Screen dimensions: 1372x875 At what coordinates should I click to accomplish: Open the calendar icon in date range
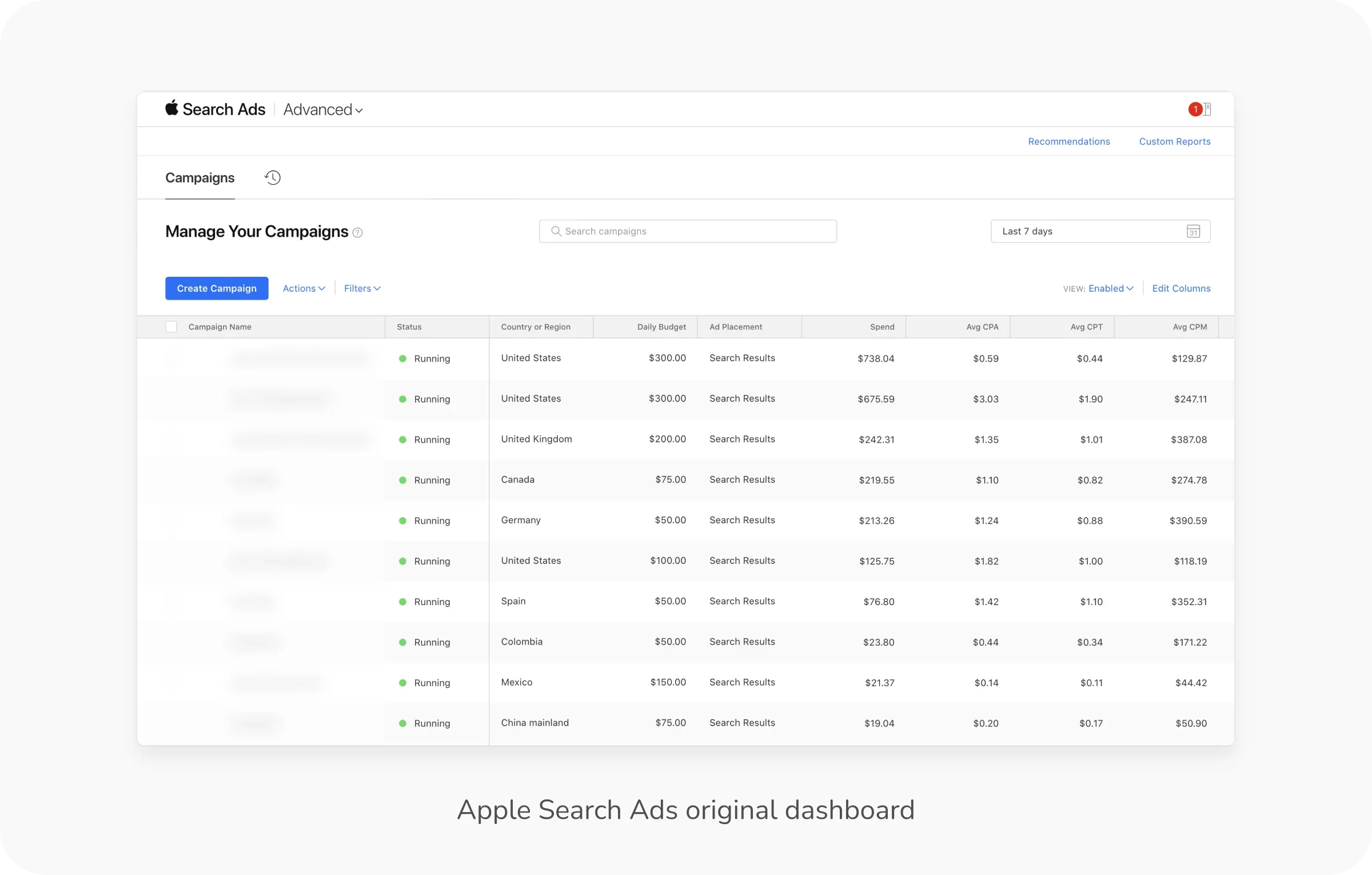(1193, 231)
